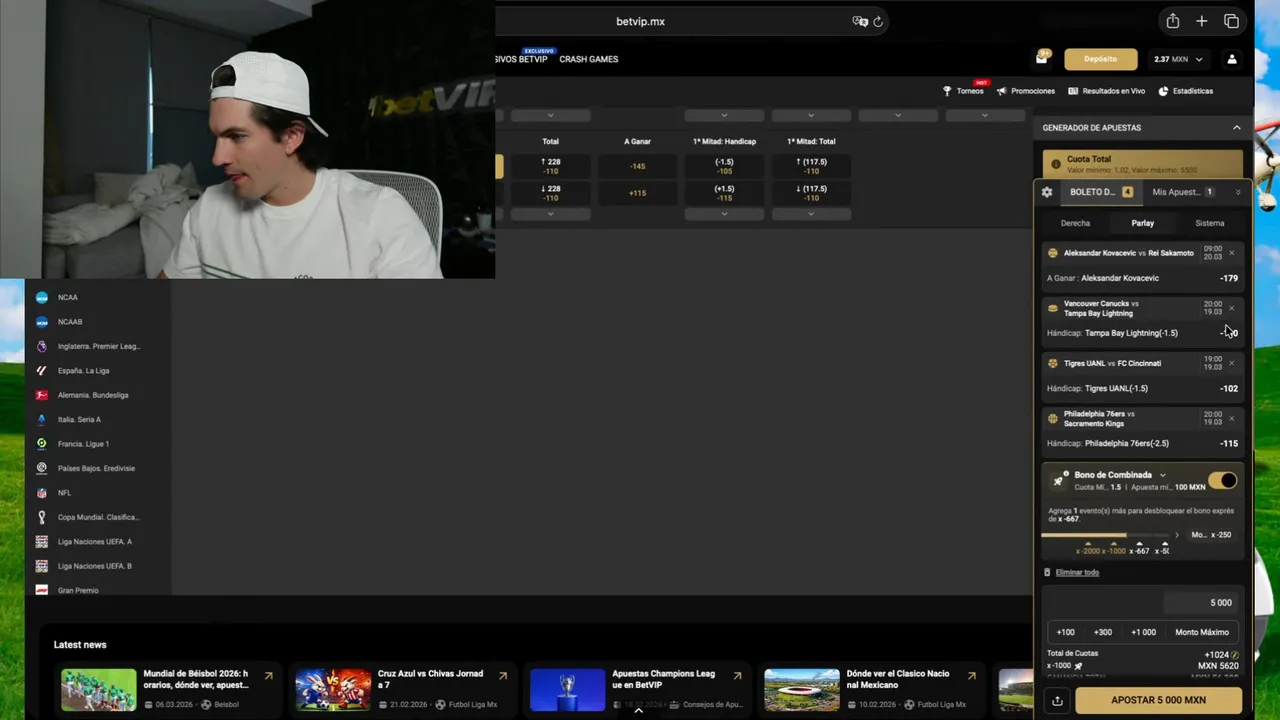Collapse the bet slip with double chevron
Screen dimensions: 1280x720
click(1238, 192)
